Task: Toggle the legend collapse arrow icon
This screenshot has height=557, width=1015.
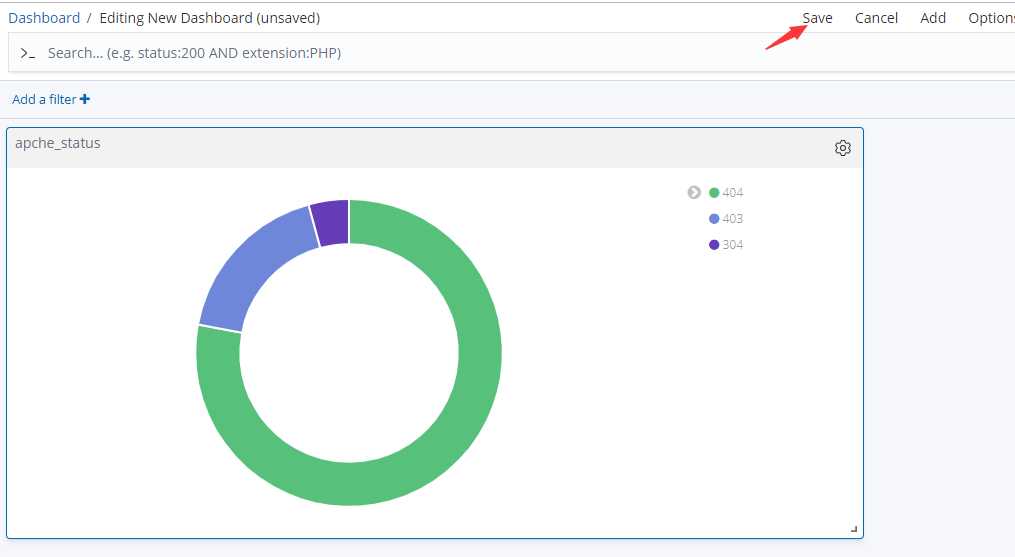Action: click(694, 192)
